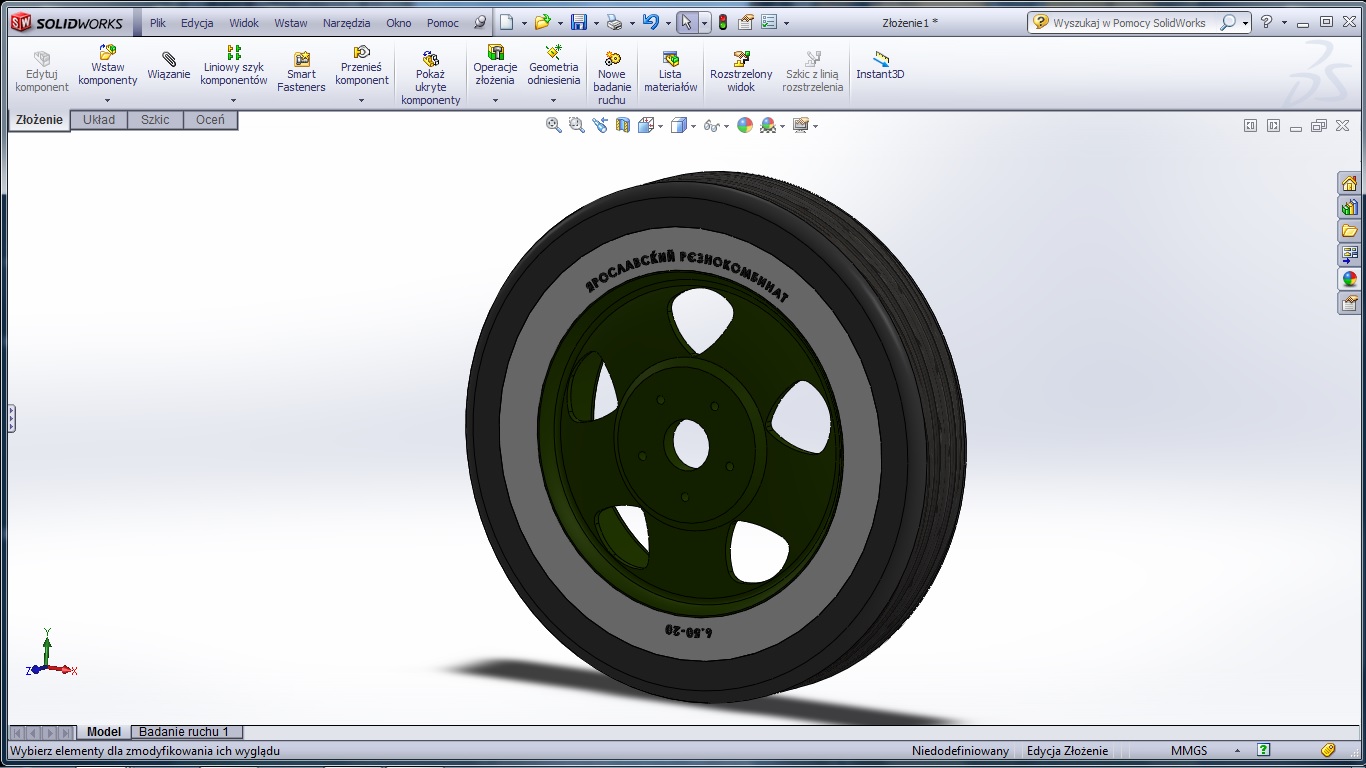Switch to the Układ tab

coord(99,120)
